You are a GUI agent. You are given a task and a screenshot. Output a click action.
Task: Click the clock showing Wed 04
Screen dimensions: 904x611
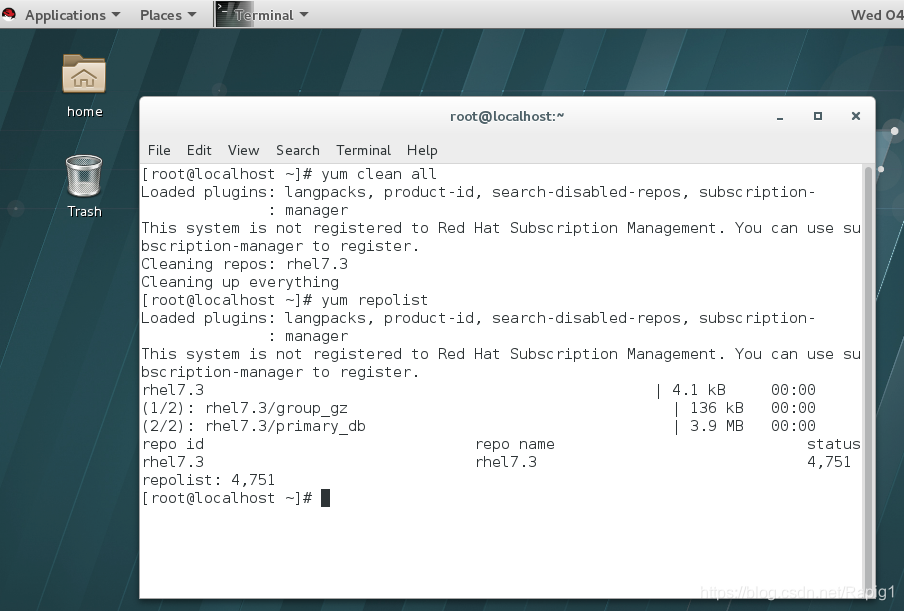877,15
